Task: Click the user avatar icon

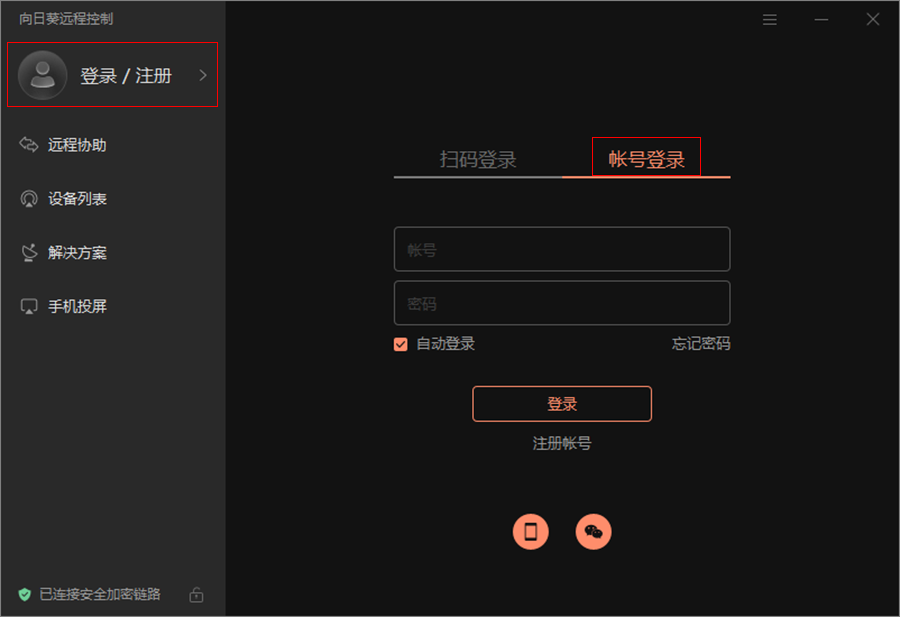Action: [42, 75]
